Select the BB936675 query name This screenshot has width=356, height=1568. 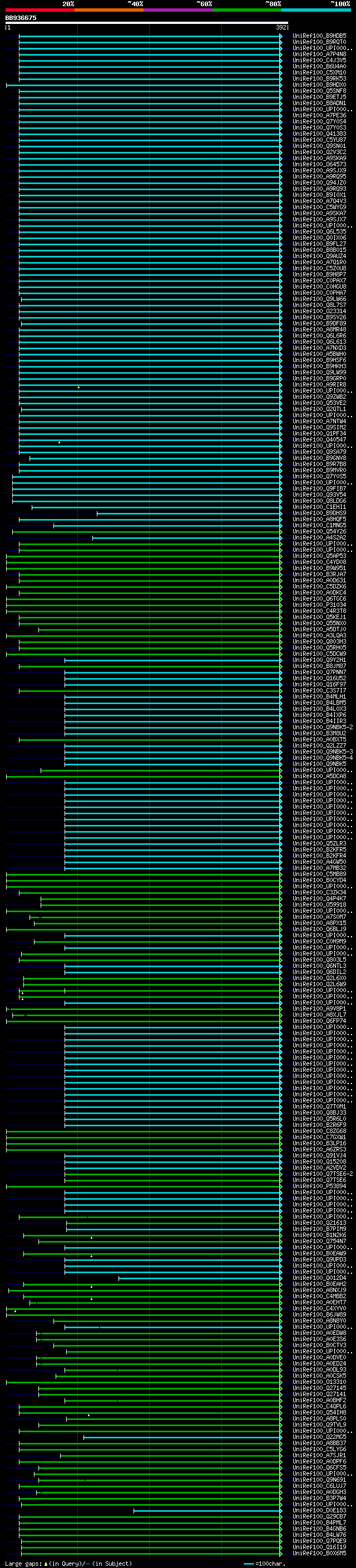(21, 18)
